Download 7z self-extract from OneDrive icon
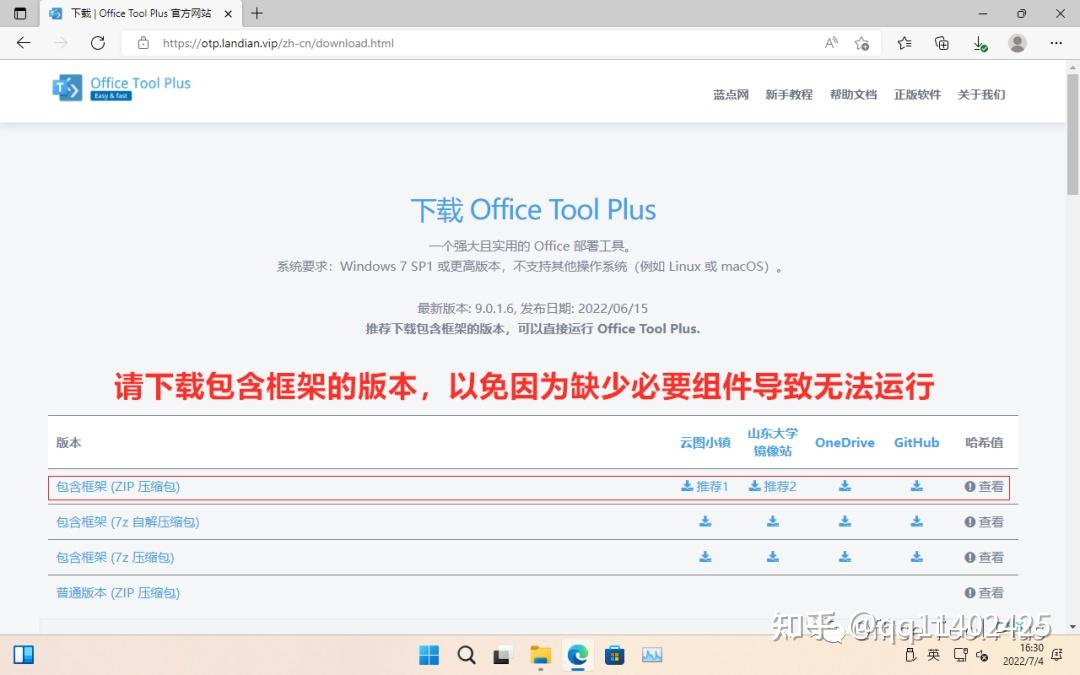 coord(845,521)
